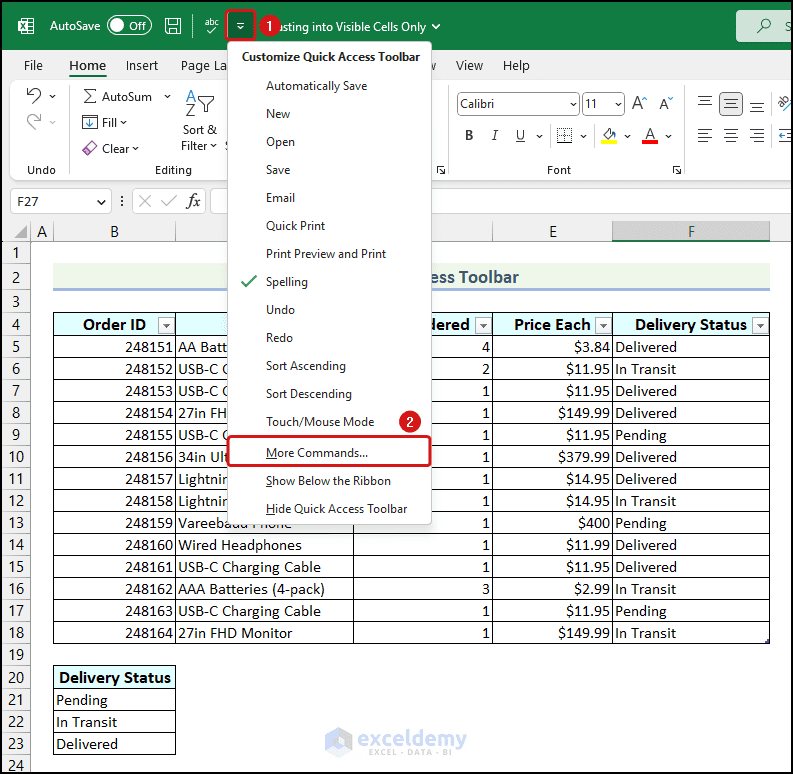Uncheck Spelling in the customize menu
The height and width of the screenshot is (774, 793).
click(329, 282)
